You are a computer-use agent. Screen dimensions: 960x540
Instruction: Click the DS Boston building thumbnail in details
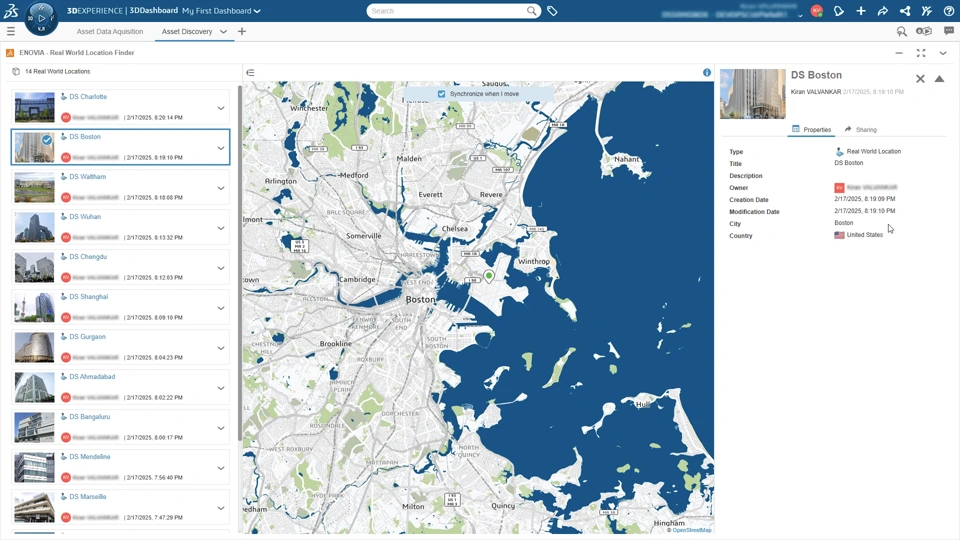pos(752,94)
